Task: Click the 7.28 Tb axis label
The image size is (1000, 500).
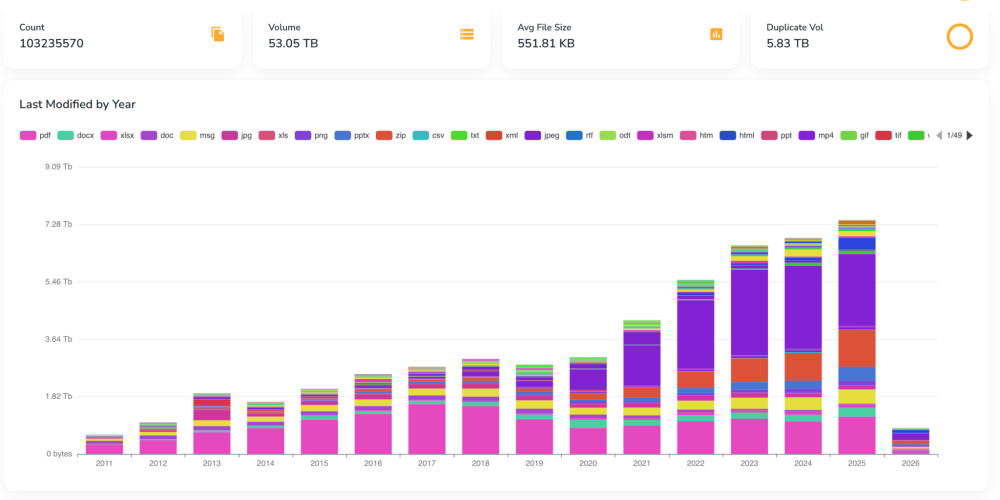Action: [x=59, y=224]
